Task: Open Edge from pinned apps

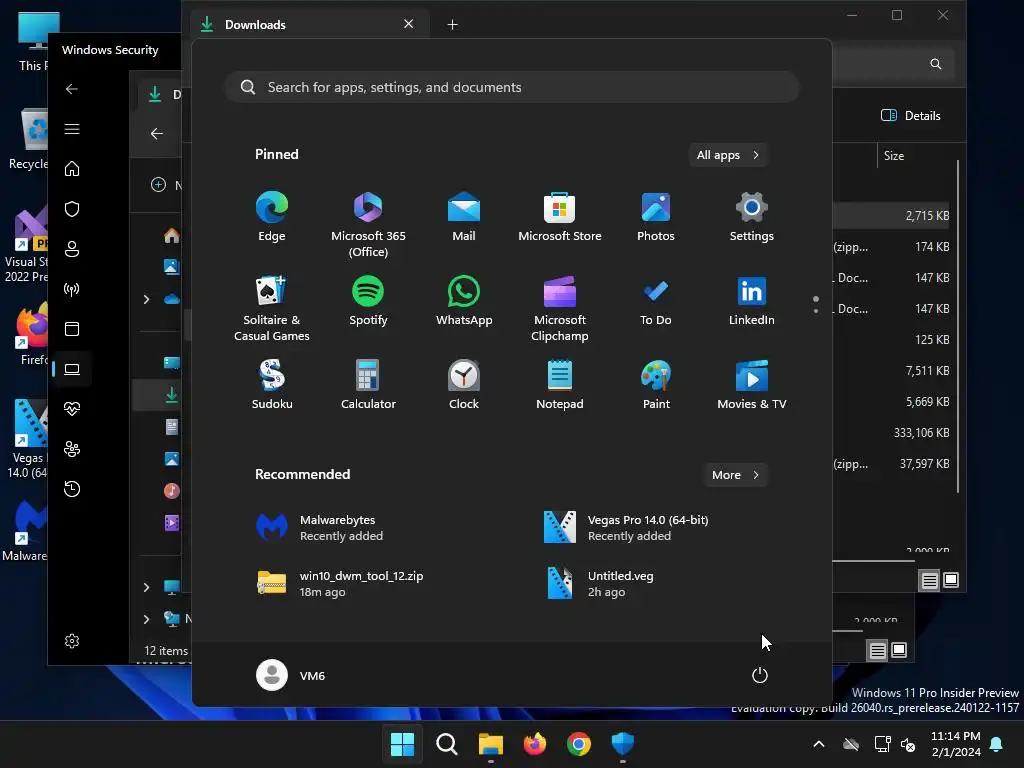Action: (272, 217)
